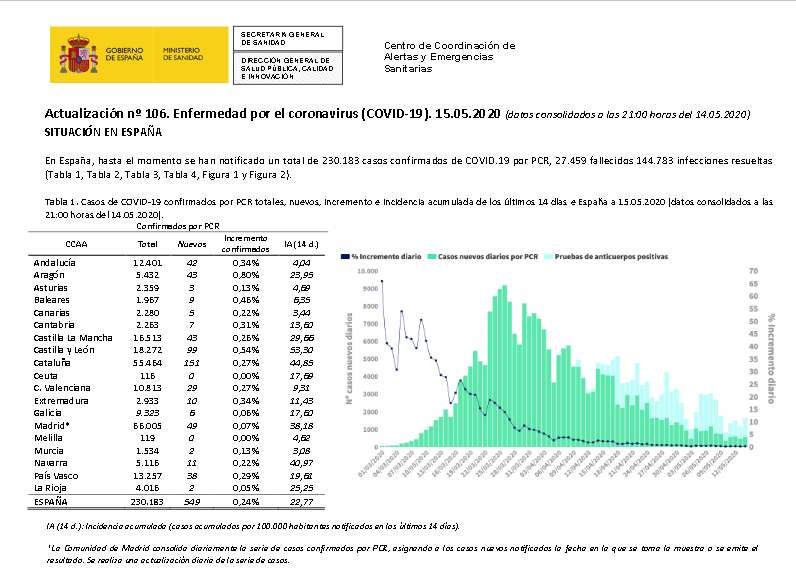Click the 'DIRECCIÓN GENERAL DE SALUD PÚBLICA' box
Image resolution: width=796 pixels, height=583 pixels.
coord(288,68)
